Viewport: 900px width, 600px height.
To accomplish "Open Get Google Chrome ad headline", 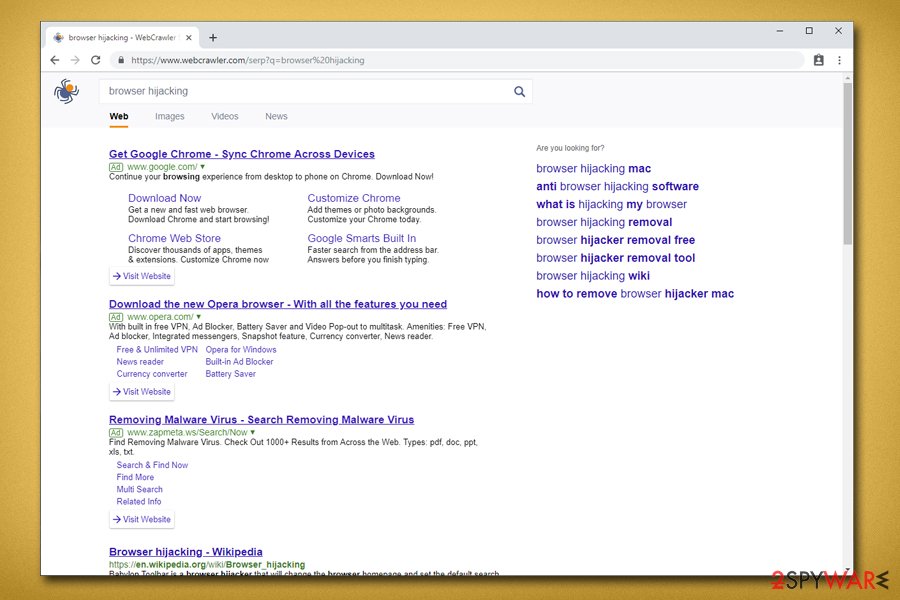I will pyautogui.click(x=242, y=154).
